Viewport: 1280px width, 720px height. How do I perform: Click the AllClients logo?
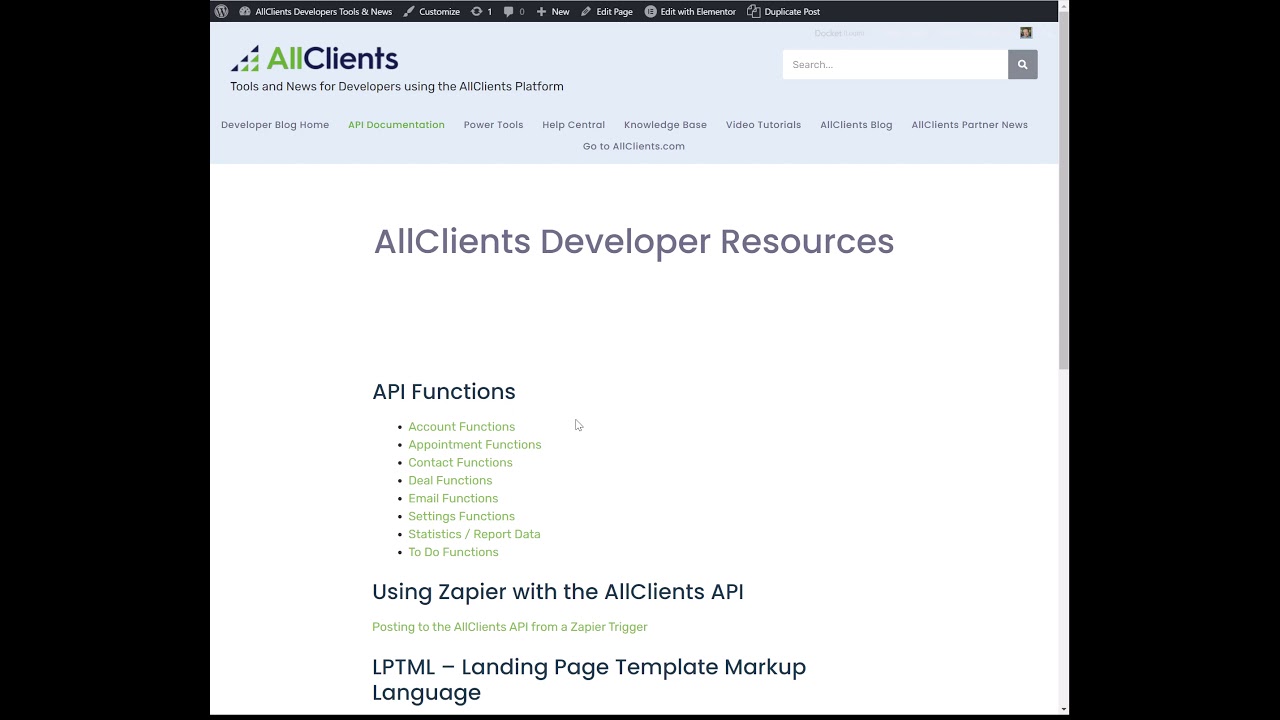pos(314,58)
